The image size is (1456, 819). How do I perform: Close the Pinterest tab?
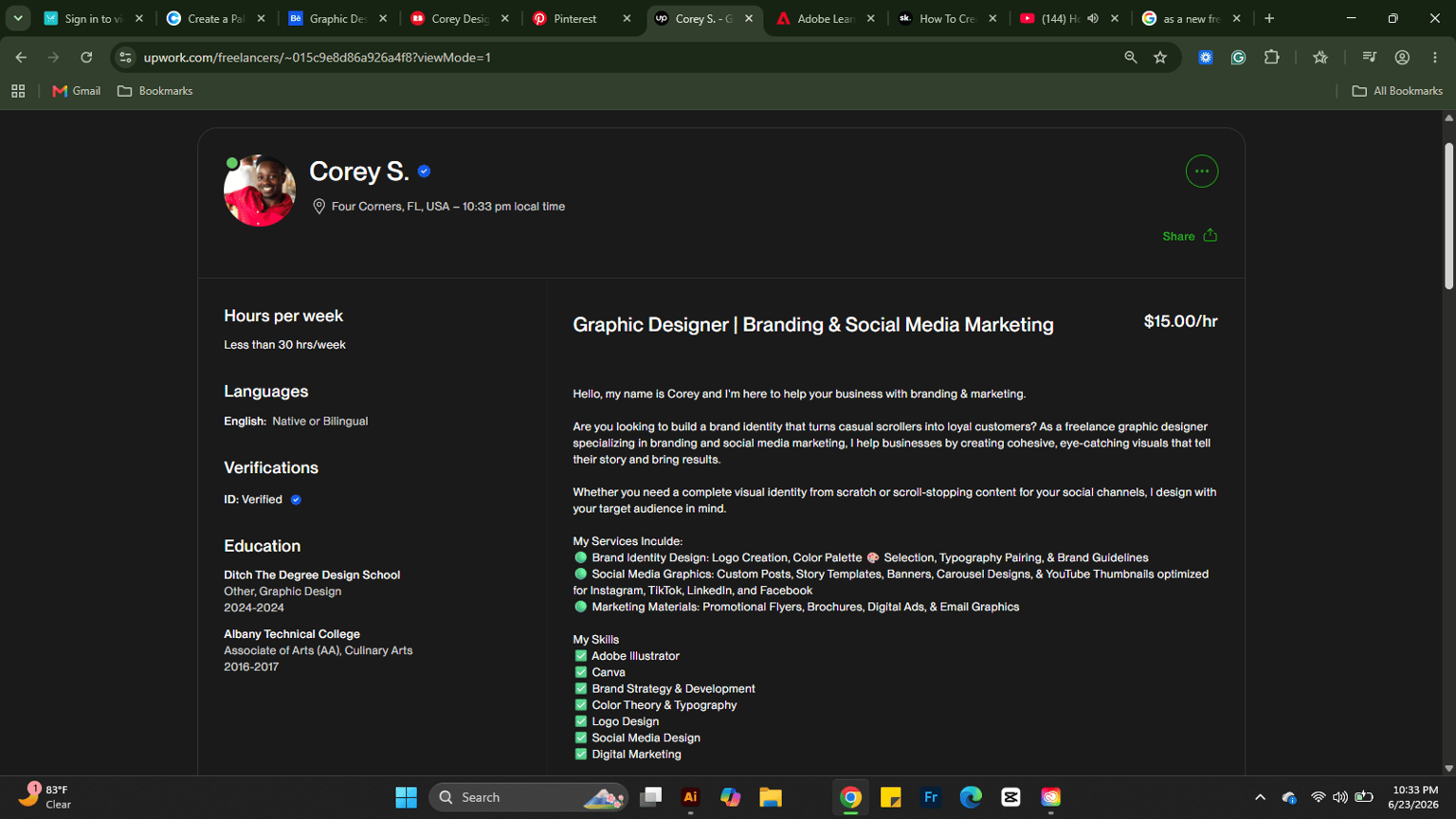tap(627, 19)
